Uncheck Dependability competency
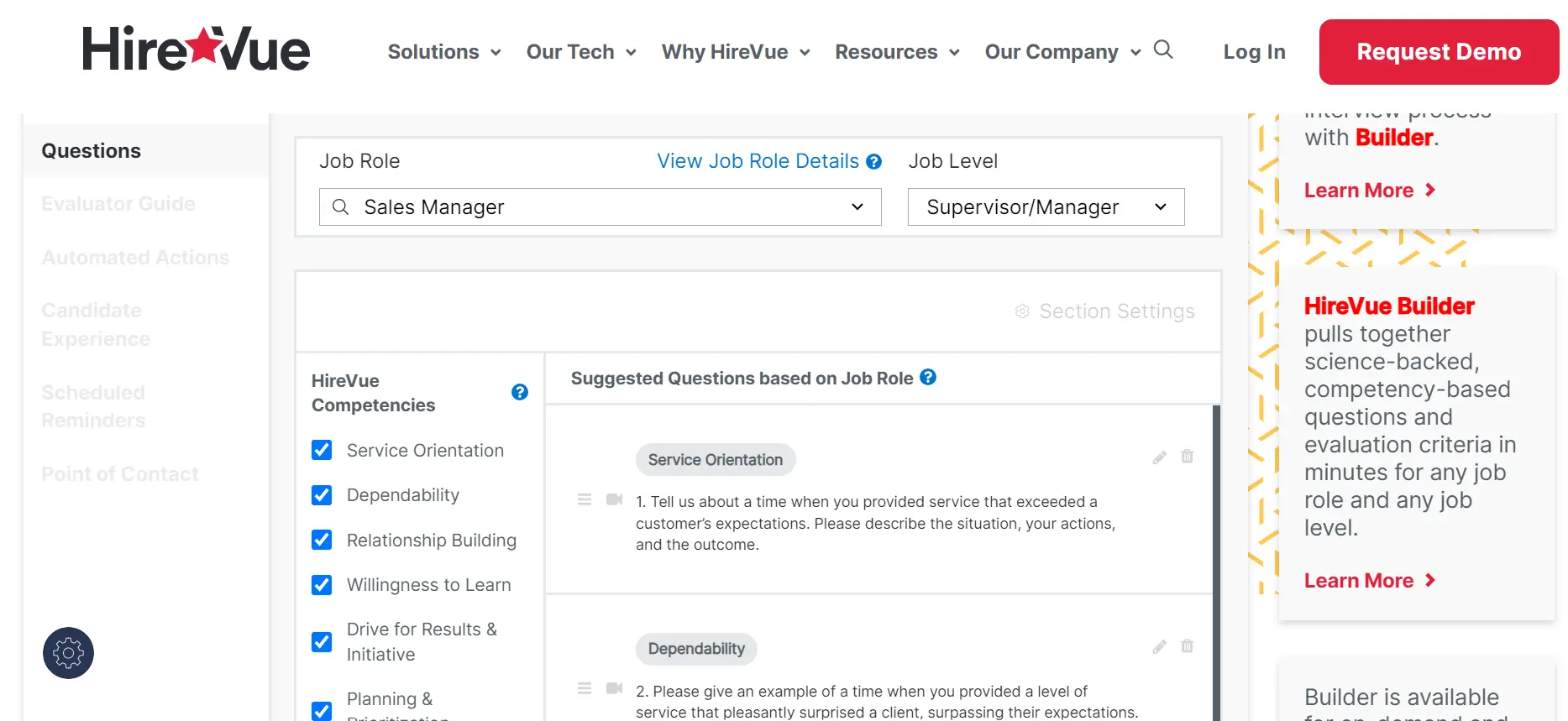 (322, 495)
